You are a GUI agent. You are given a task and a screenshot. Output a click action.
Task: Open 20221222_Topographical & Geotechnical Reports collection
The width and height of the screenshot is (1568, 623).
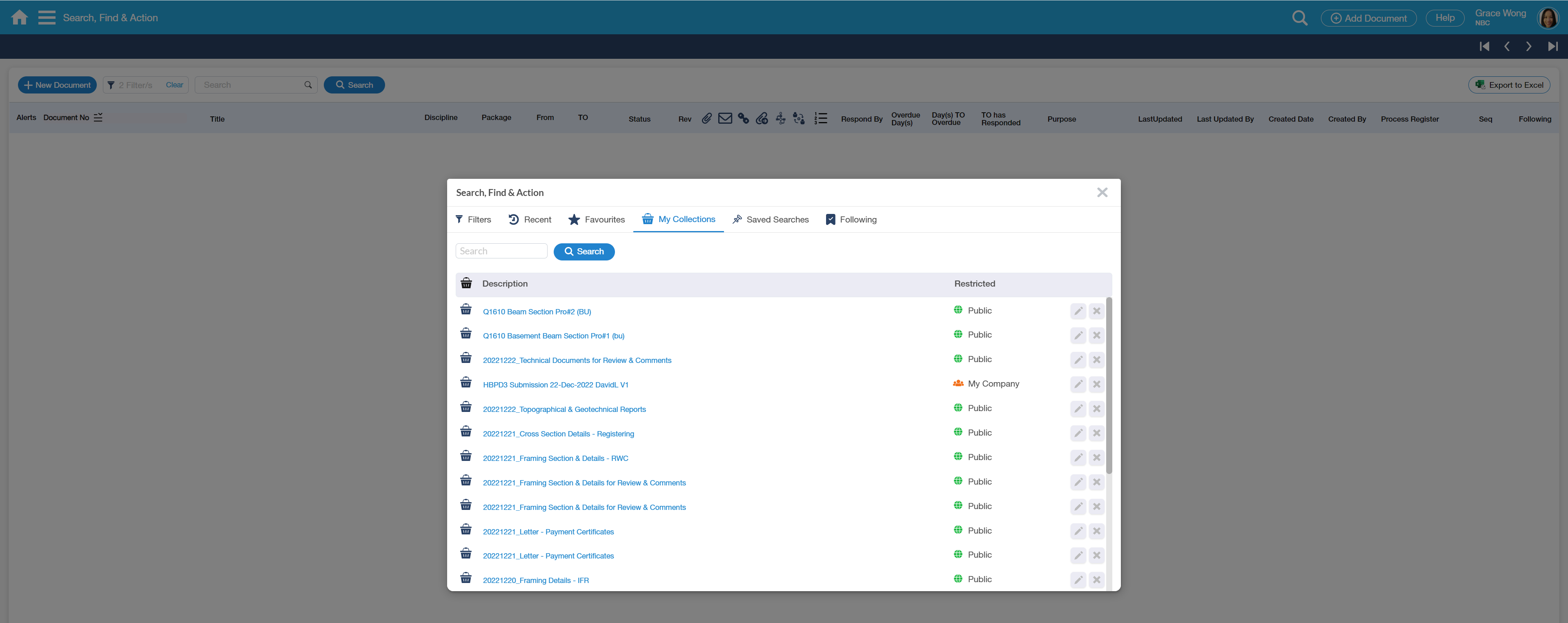(563, 409)
